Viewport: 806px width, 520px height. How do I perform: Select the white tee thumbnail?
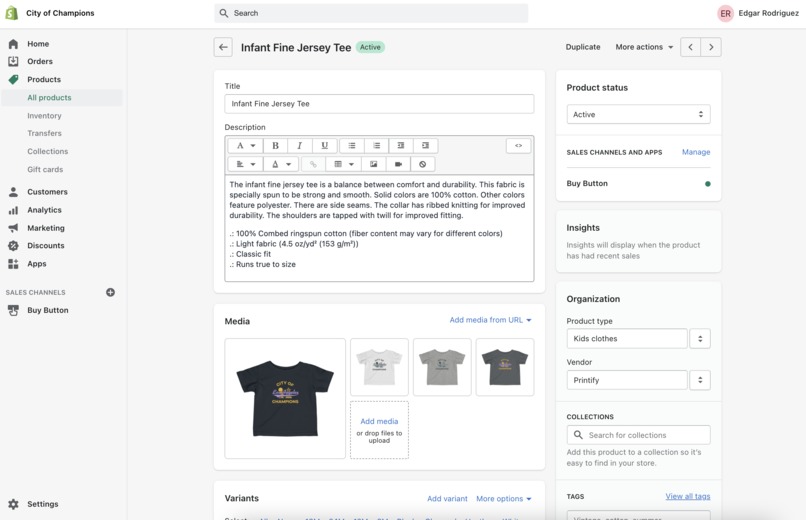click(379, 367)
